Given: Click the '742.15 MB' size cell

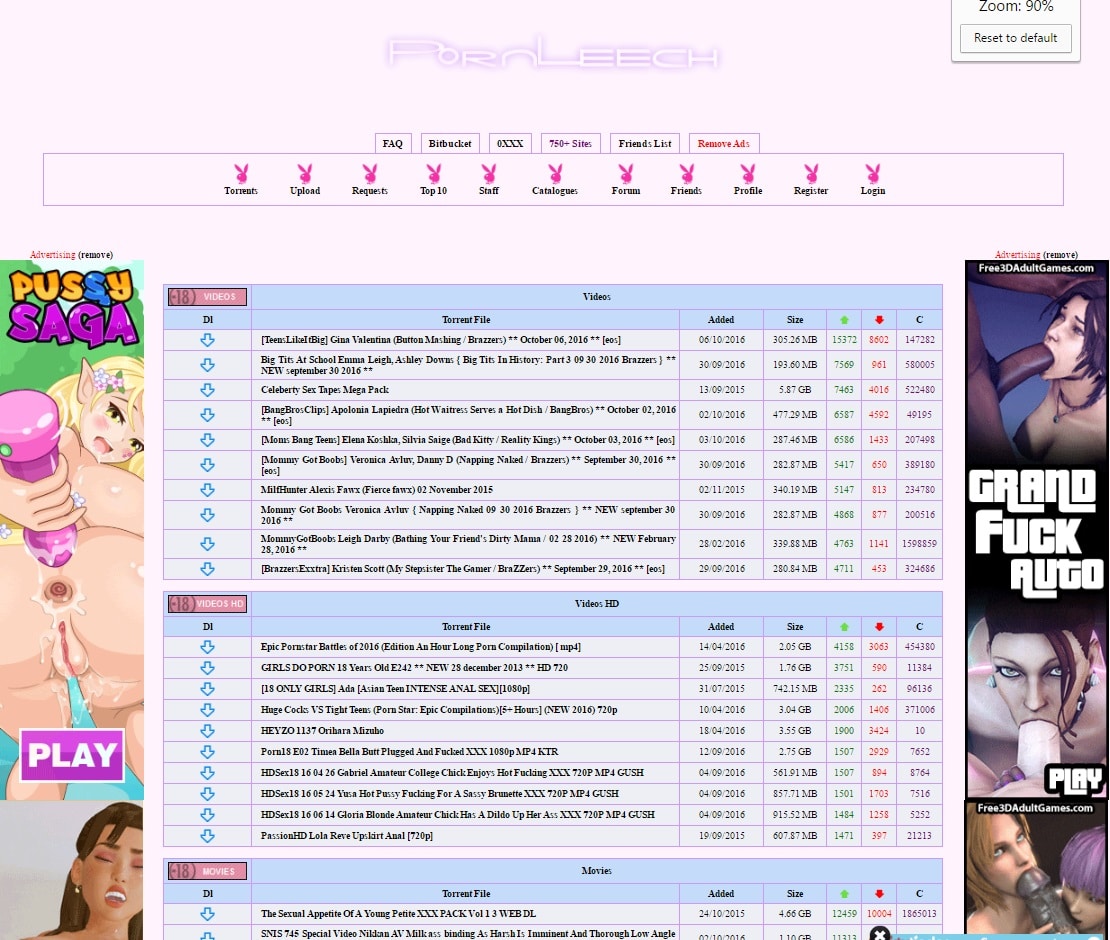Looking at the screenshot, I should [795, 689].
